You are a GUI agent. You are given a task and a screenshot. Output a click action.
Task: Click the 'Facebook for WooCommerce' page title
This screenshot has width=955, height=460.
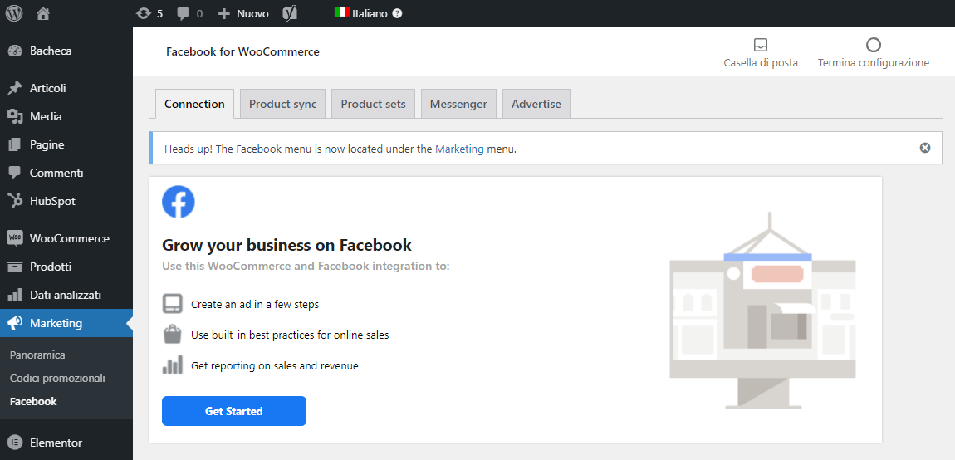[x=243, y=52]
